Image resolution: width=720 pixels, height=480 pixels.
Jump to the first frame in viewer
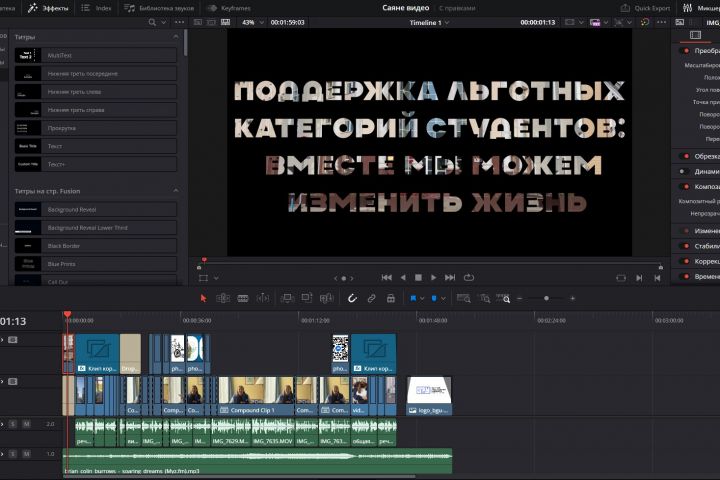click(x=387, y=277)
